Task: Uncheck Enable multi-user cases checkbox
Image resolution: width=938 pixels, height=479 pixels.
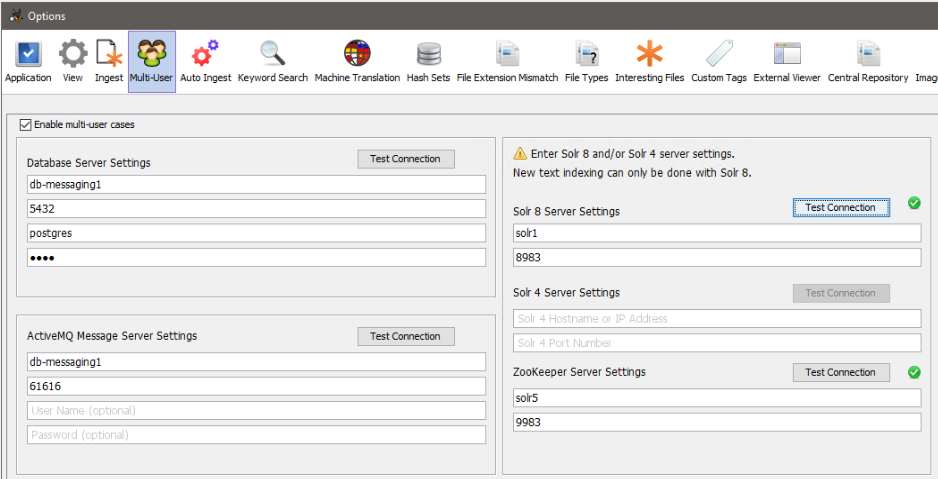Action: [26, 125]
